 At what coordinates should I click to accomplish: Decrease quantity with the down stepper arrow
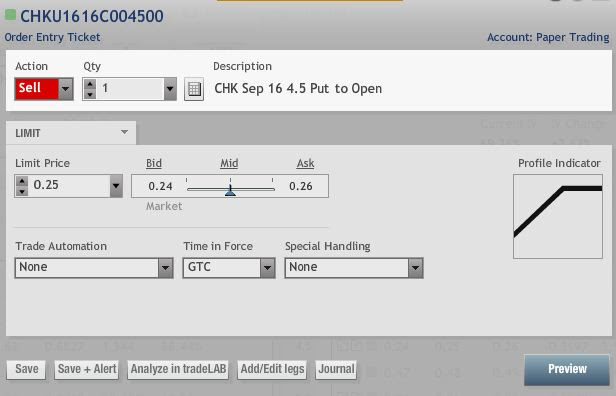point(90,94)
